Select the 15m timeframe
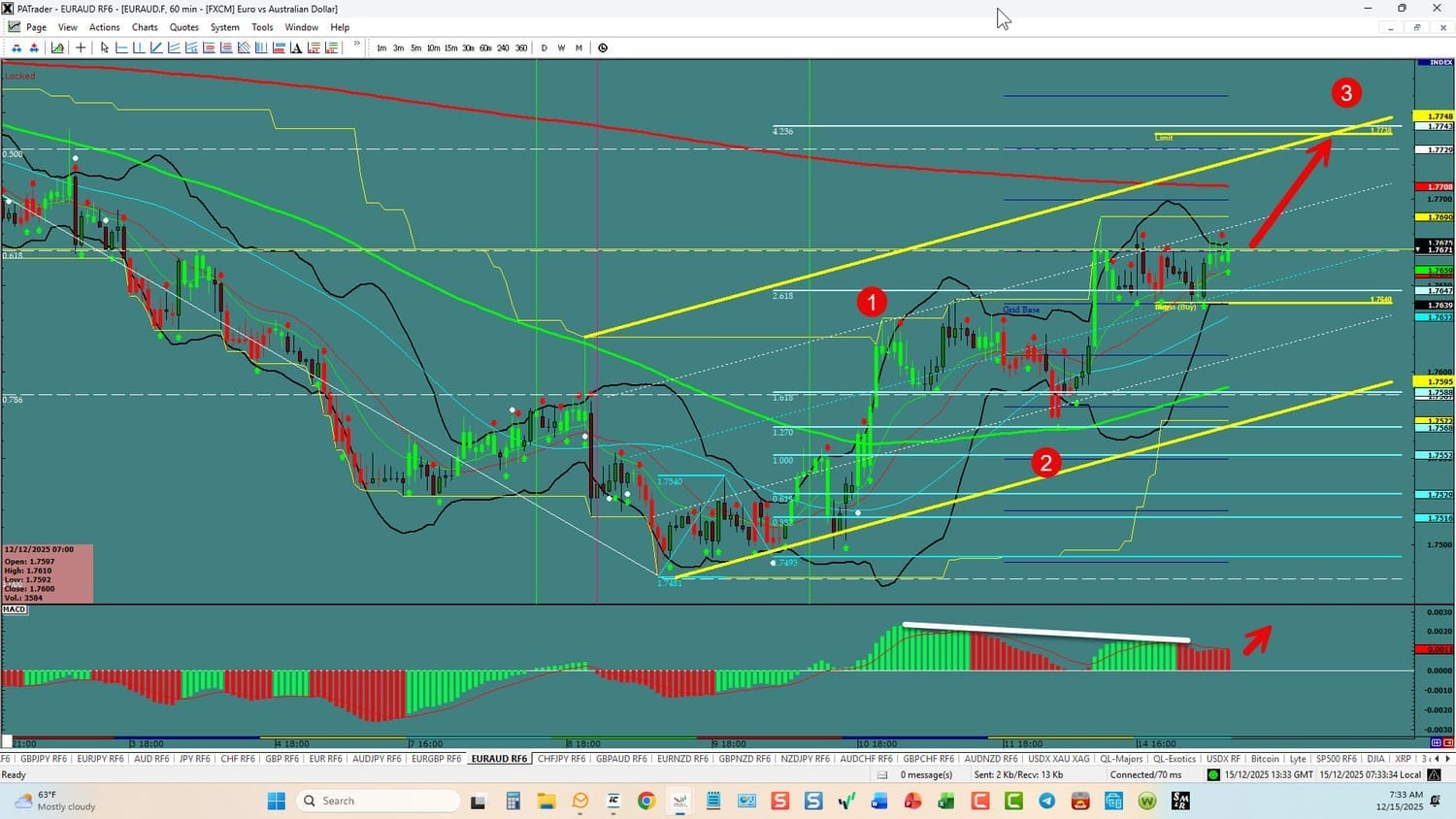The width and height of the screenshot is (1456, 819). coord(450,48)
